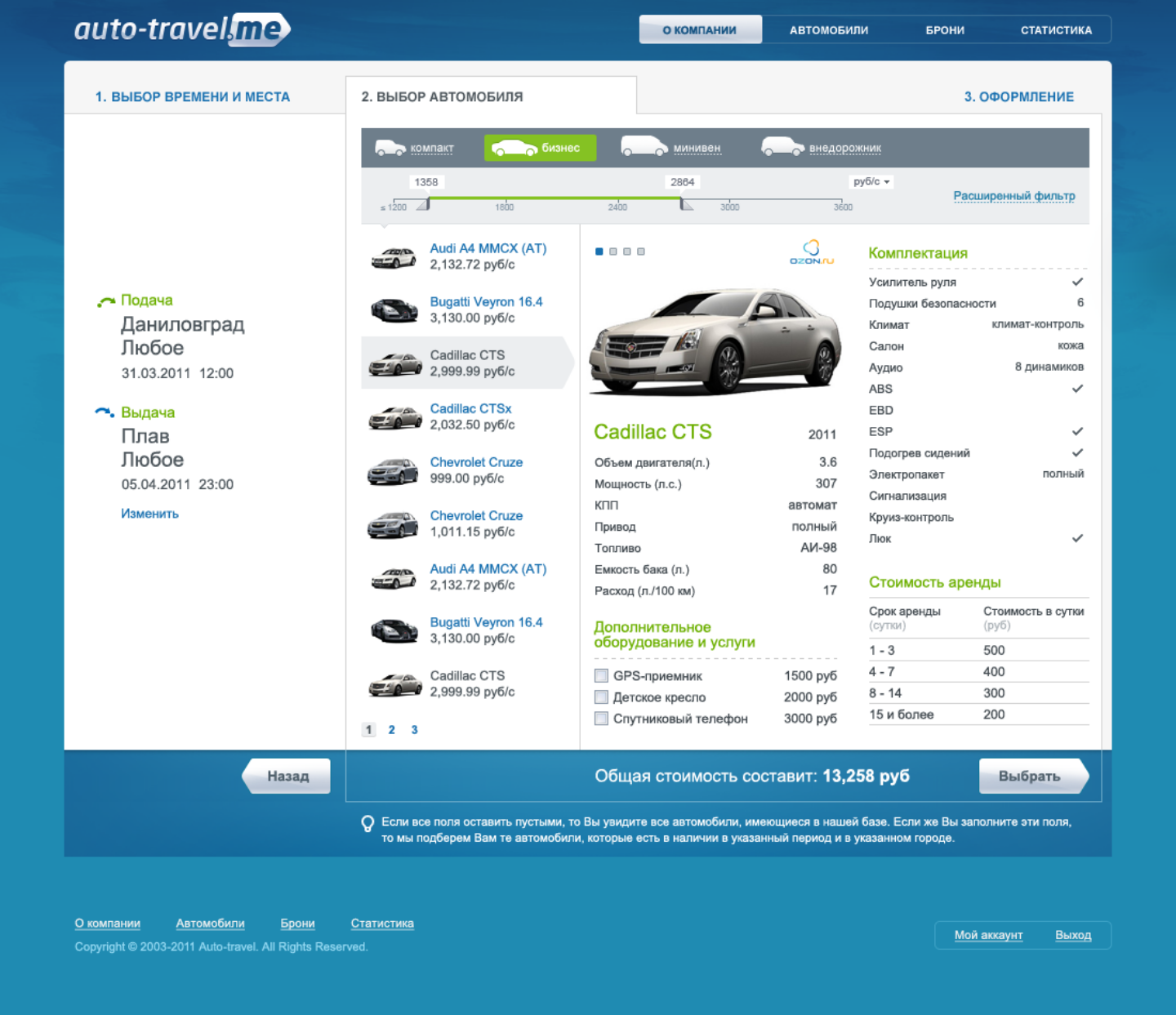Select the минивен car category icon
This screenshot has width=1176, height=1015.
coord(645,147)
